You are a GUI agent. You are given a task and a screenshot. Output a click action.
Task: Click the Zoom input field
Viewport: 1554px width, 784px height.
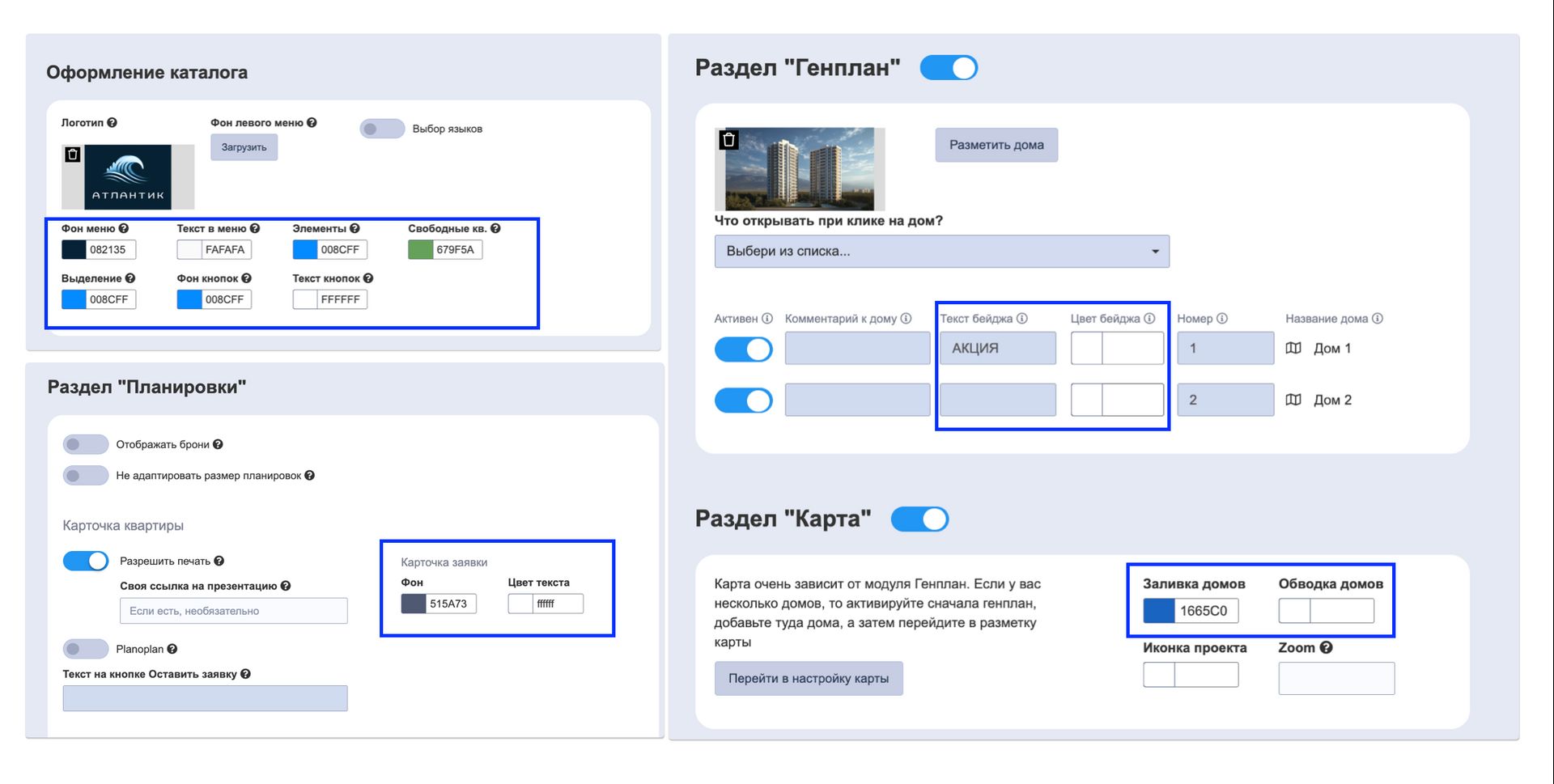point(1337,678)
